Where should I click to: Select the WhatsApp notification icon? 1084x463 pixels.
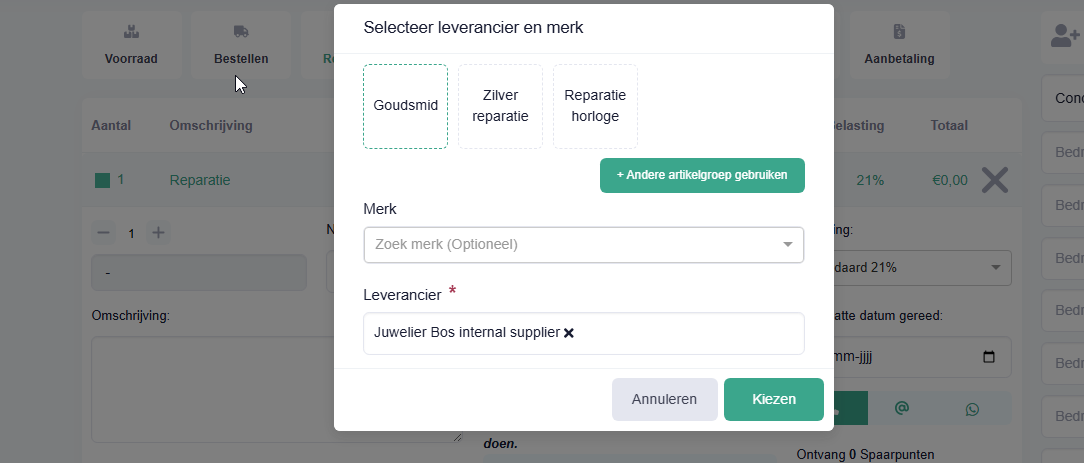pos(973,409)
